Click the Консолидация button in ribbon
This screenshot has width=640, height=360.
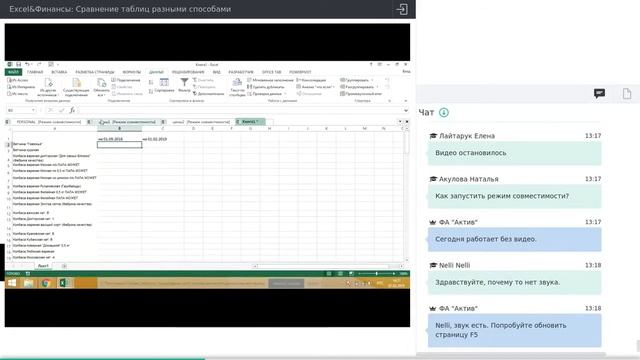coord(311,80)
